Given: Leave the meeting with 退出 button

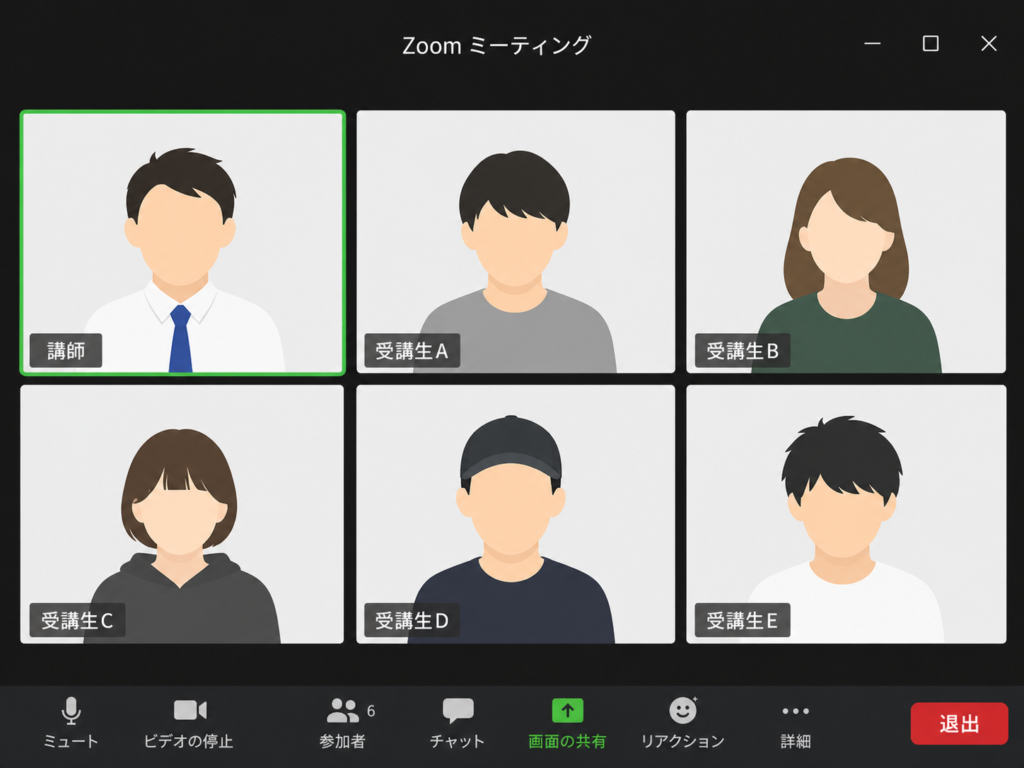Looking at the screenshot, I should click(959, 724).
